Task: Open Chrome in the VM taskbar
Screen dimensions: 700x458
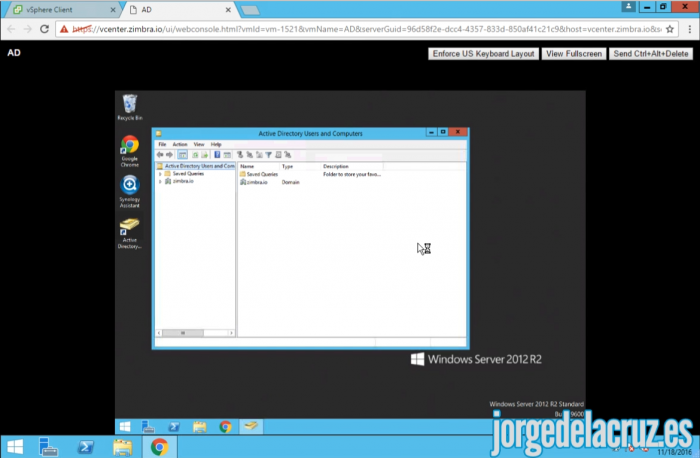Action: pyautogui.click(x=225, y=427)
